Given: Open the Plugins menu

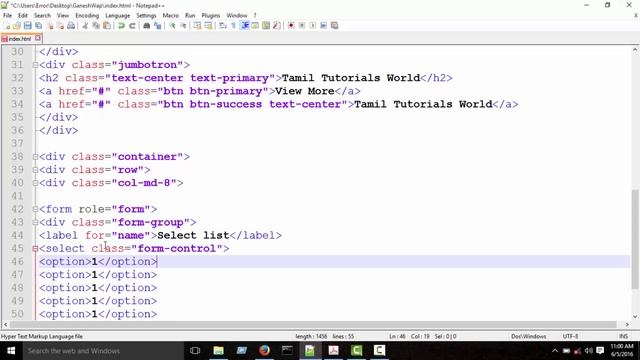Looking at the screenshot, I should point(211,16).
